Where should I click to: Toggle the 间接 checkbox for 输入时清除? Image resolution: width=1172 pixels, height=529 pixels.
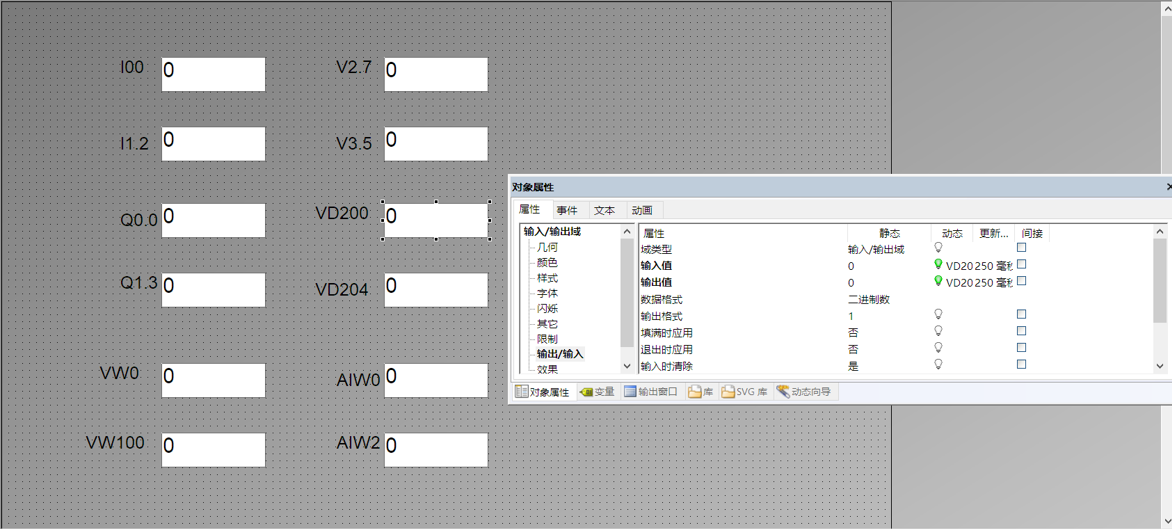point(1021,364)
